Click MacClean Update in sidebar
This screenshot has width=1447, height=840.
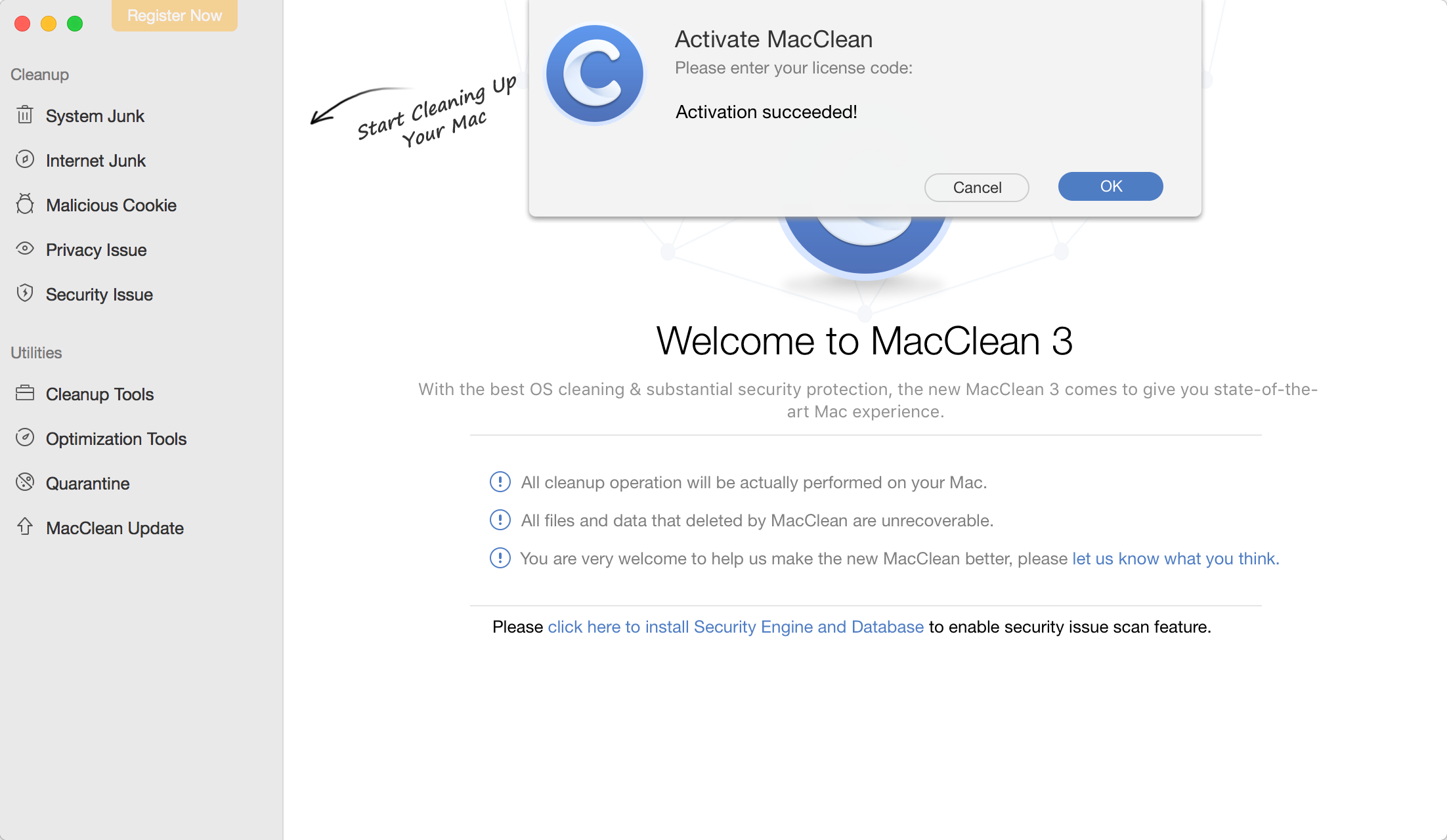[115, 527]
